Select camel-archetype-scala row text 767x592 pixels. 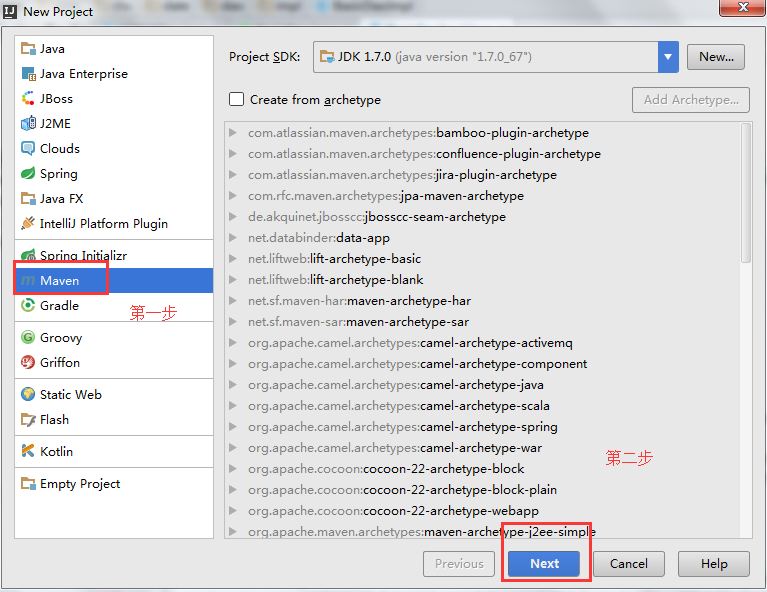point(399,406)
